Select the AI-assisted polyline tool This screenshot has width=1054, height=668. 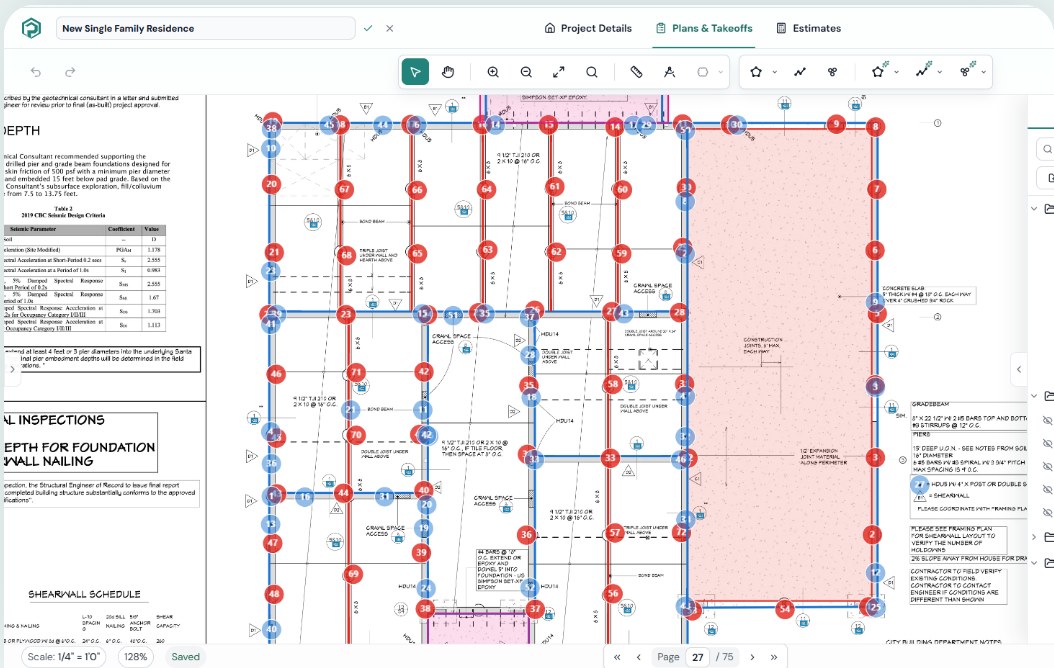click(x=924, y=70)
